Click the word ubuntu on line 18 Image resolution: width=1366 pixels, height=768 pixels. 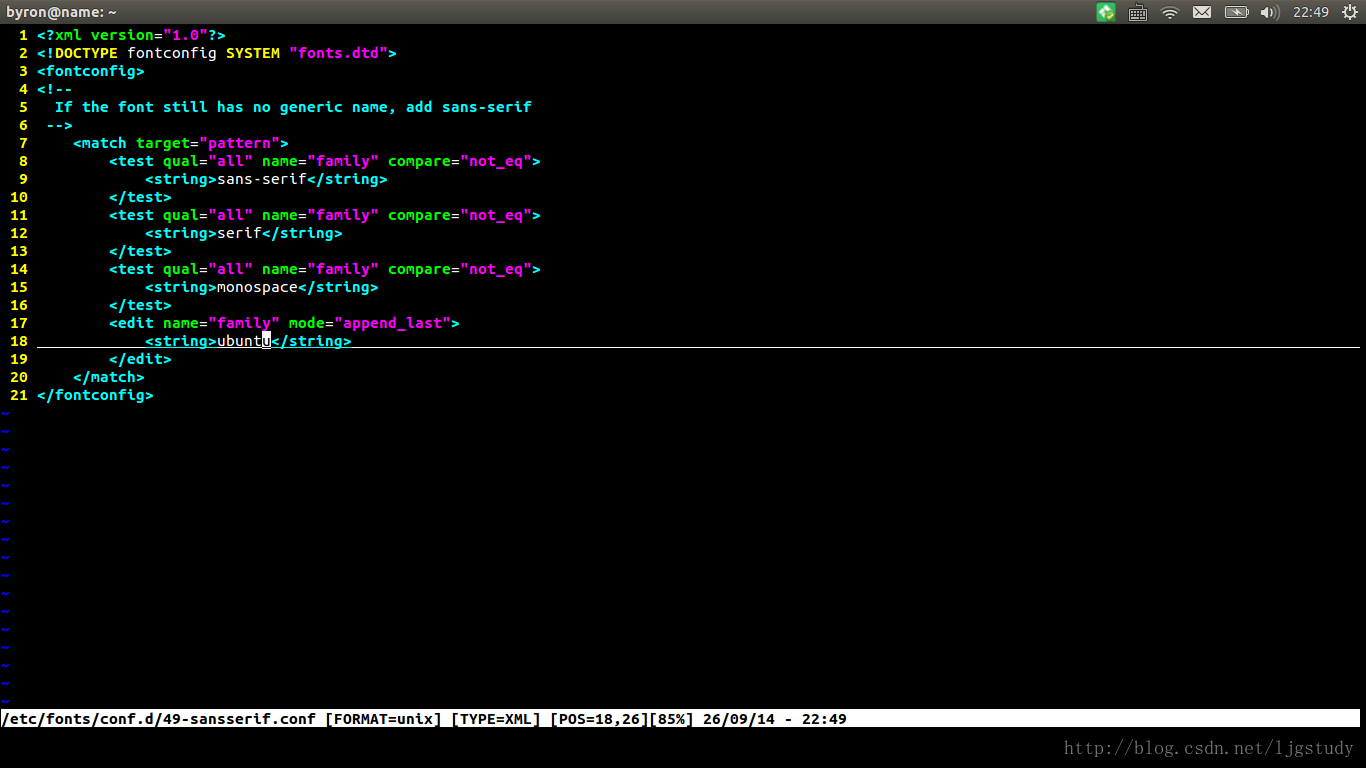click(244, 341)
